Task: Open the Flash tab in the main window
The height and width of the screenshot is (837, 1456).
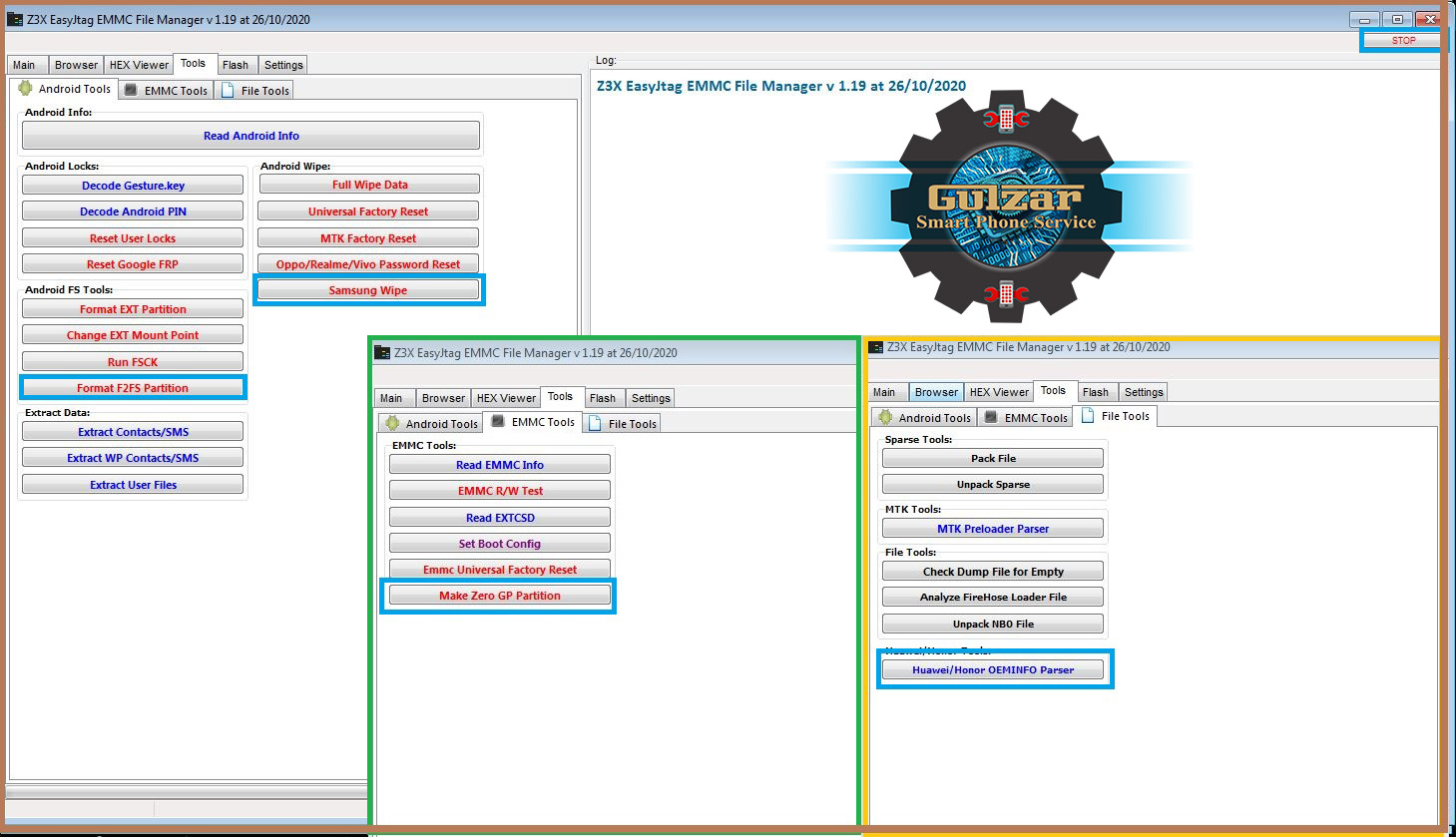Action: (236, 65)
